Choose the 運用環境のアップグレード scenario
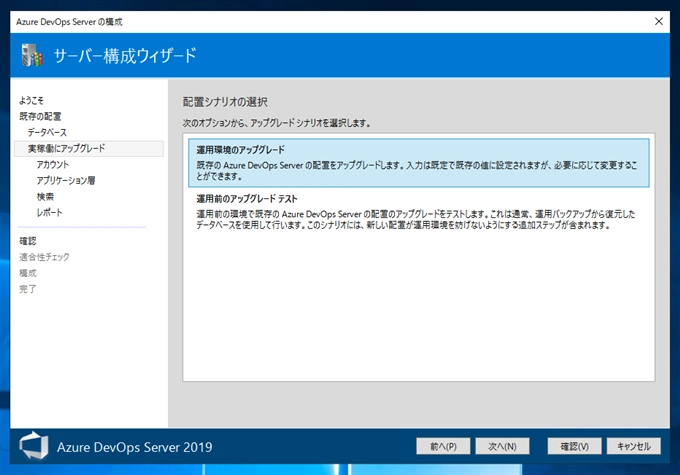680x475 pixels. [418, 163]
